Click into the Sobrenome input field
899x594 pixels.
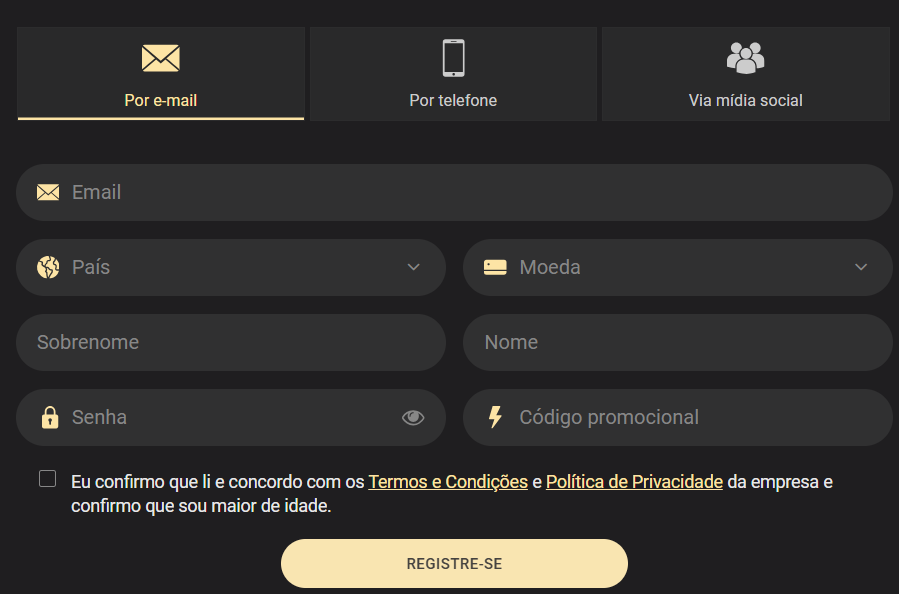pyautogui.click(x=230, y=342)
